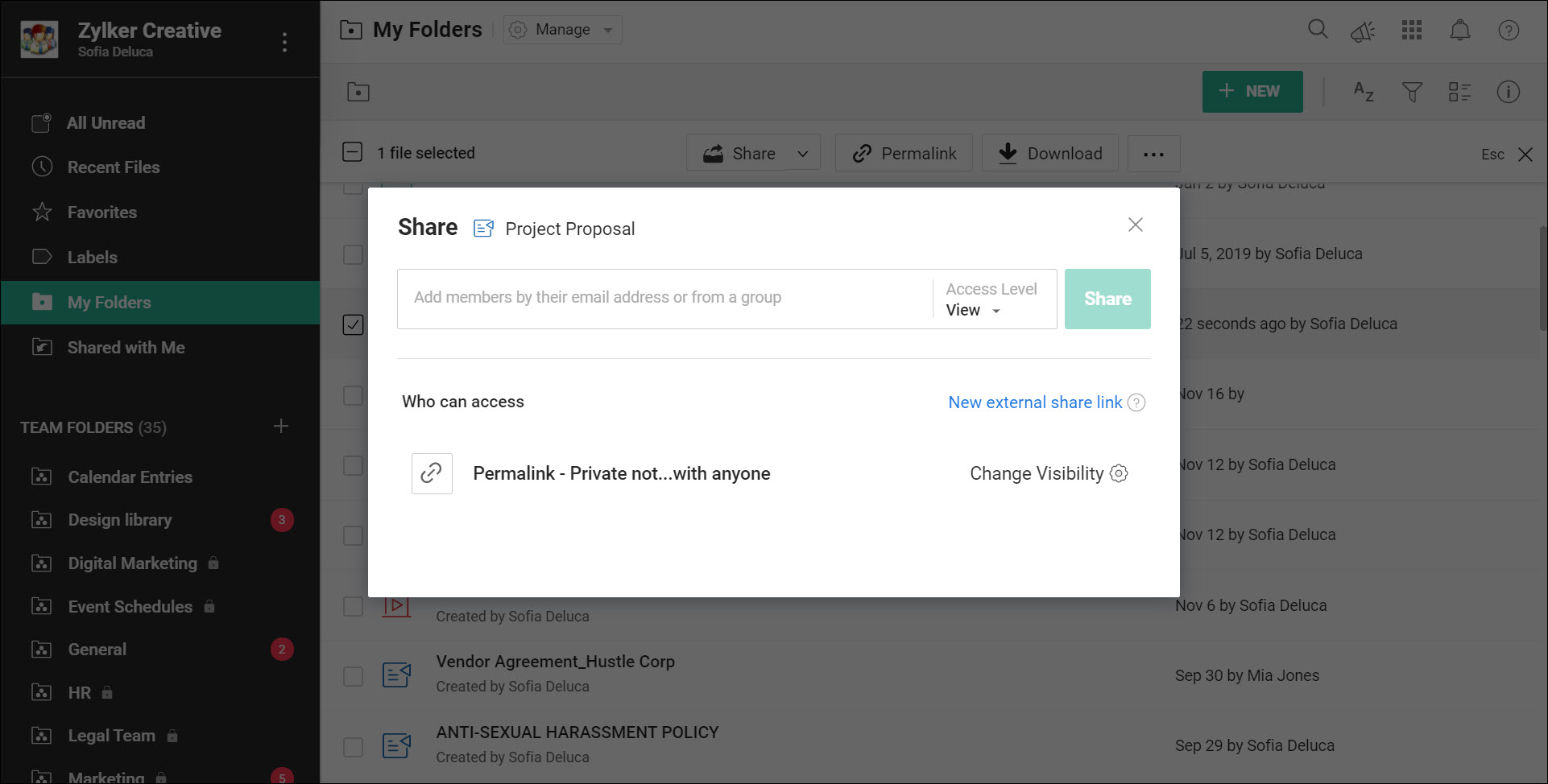The width and height of the screenshot is (1548, 784).
Task: Add a new team folder with plus icon
Action: [280, 427]
